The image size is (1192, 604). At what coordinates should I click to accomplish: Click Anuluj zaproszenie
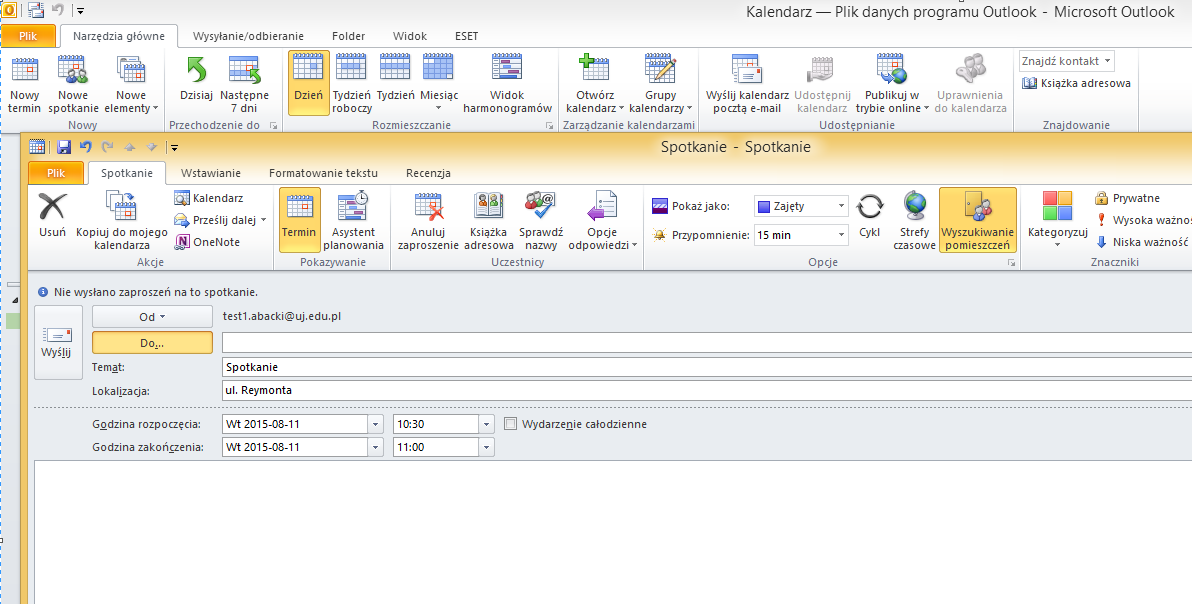(428, 220)
